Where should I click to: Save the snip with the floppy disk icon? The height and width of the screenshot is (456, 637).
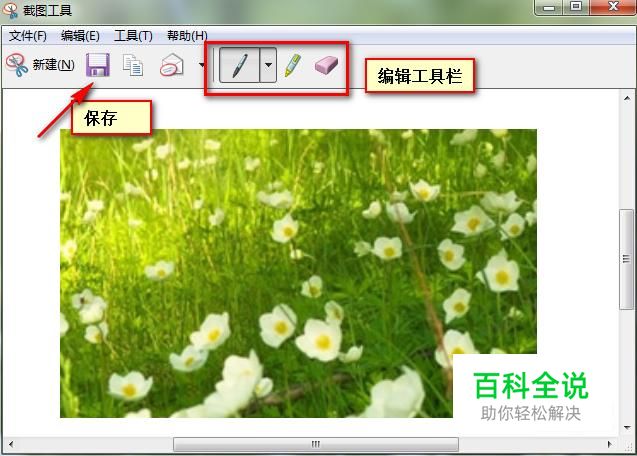(x=98, y=65)
